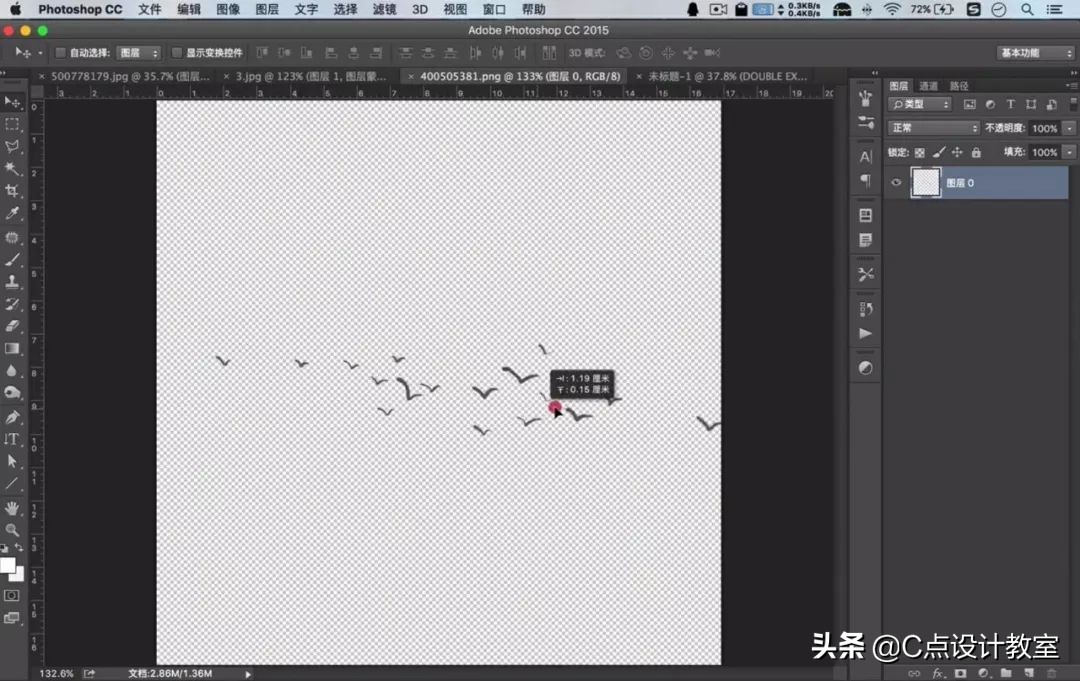Screen dimensions: 1080x681
Task: Select the Eraser tool
Action: [x=12, y=326]
